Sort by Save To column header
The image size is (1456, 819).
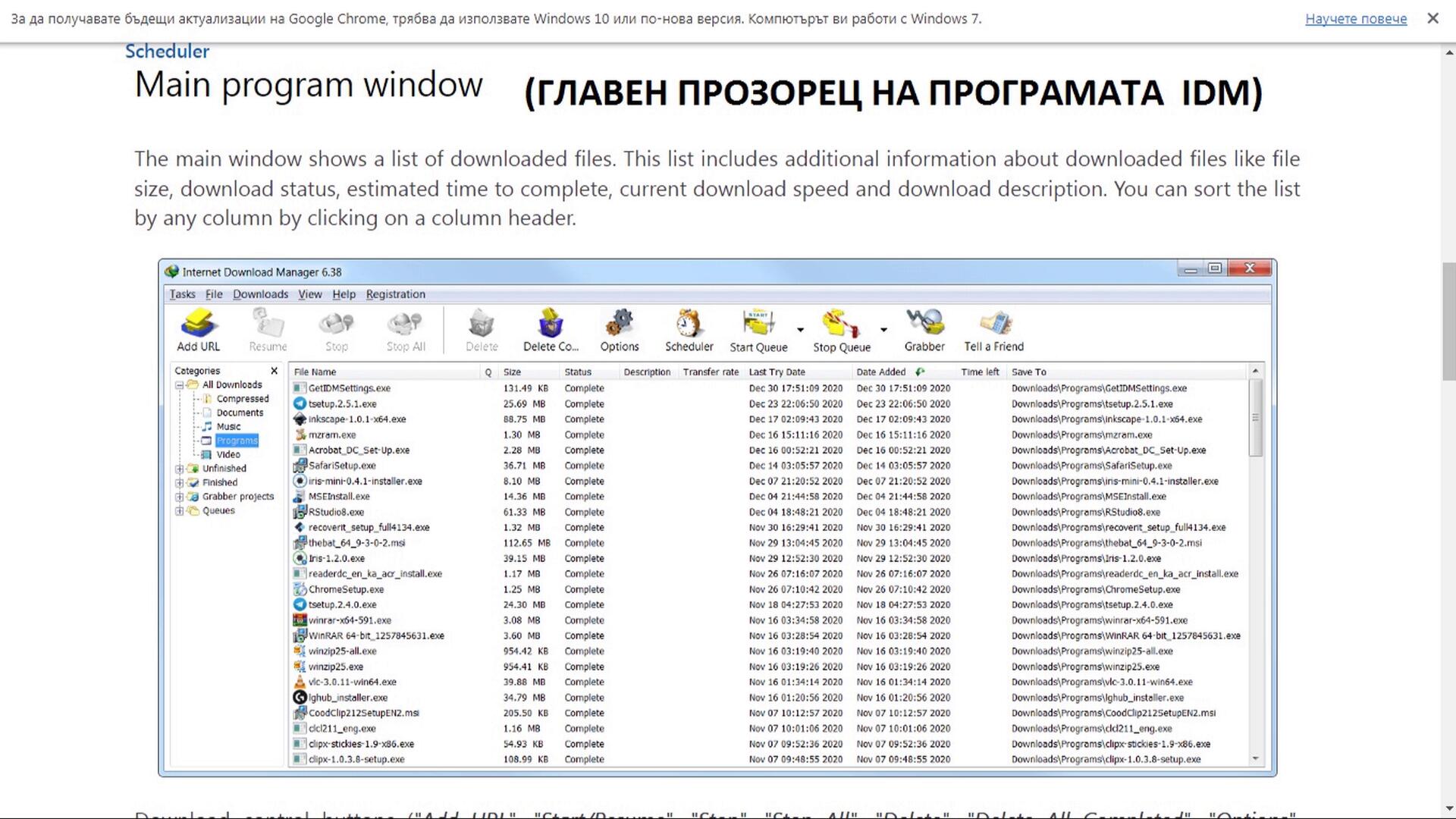tap(1127, 372)
